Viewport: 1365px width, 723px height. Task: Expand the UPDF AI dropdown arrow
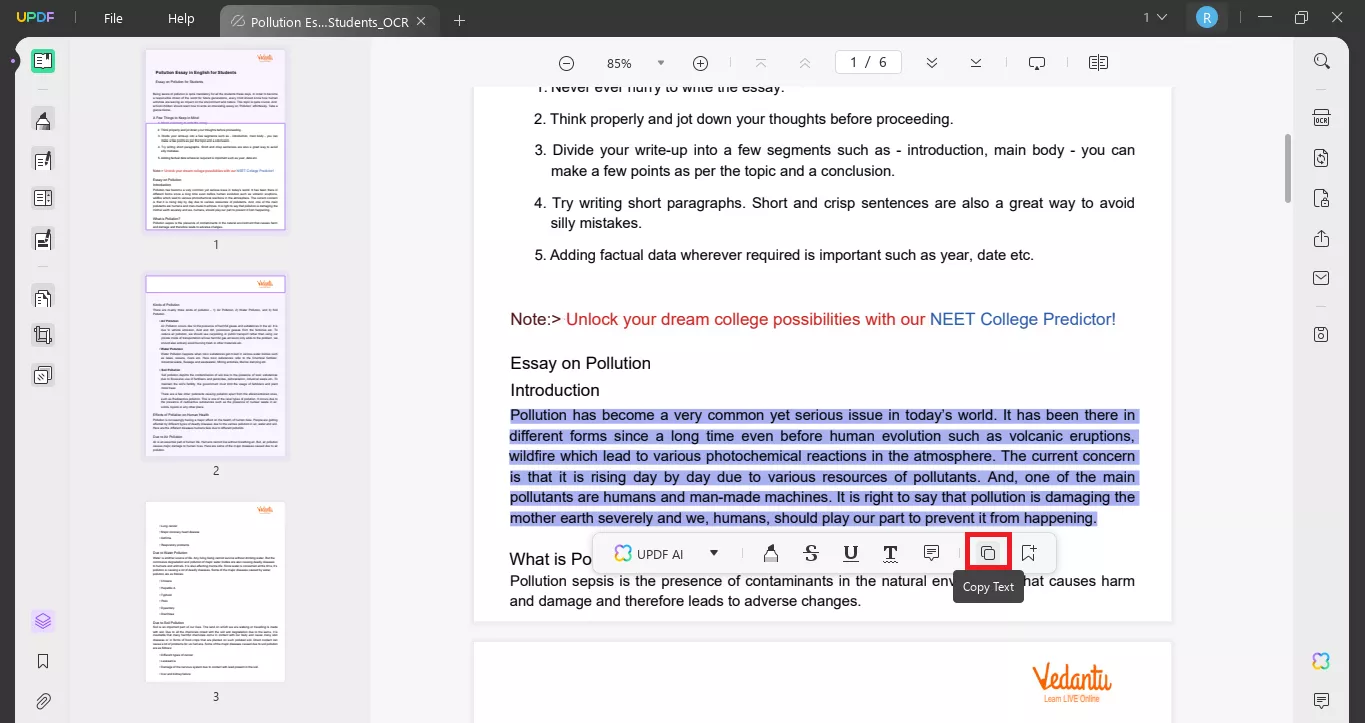click(714, 553)
